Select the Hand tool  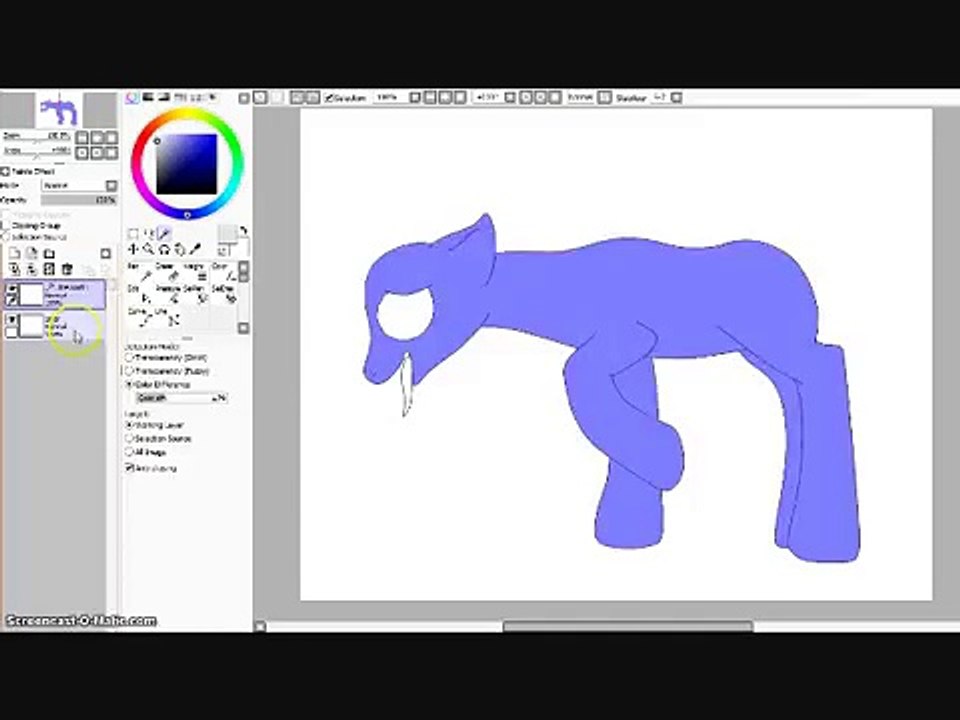(x=179, y=249)
